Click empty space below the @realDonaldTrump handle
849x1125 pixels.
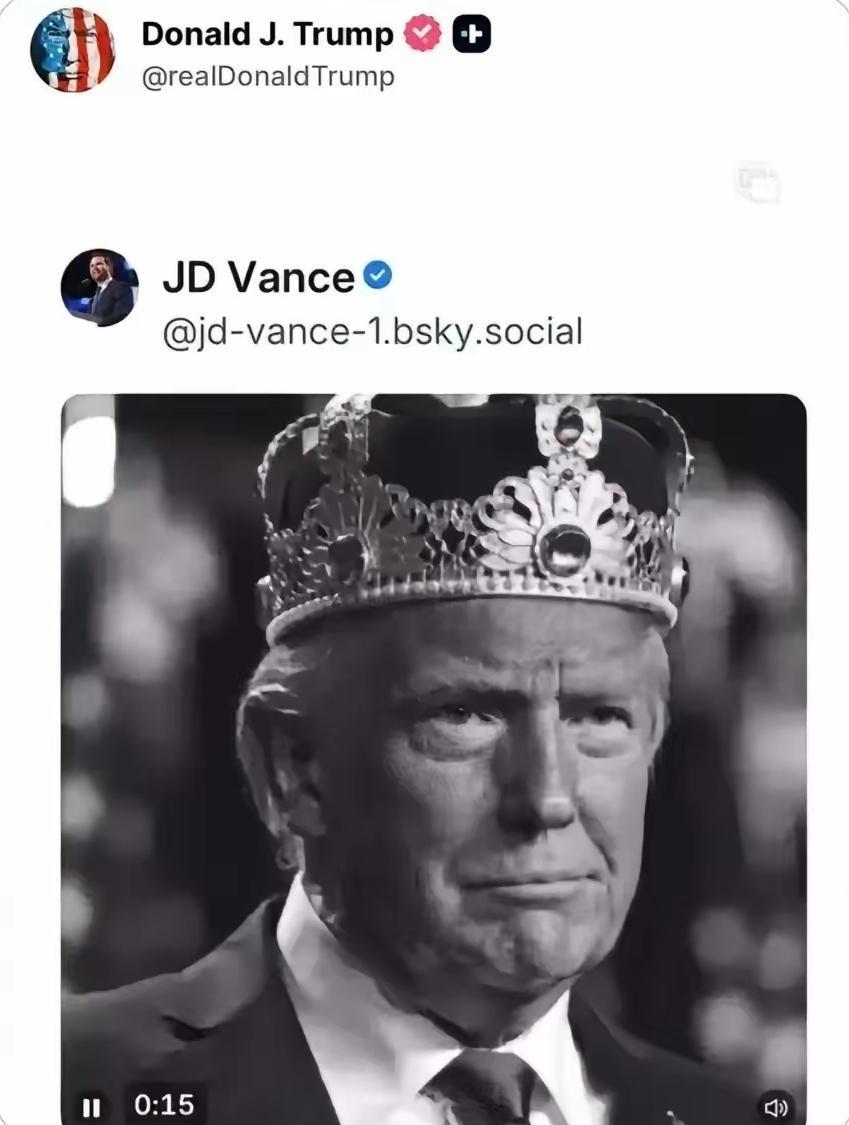click(300, 150)
